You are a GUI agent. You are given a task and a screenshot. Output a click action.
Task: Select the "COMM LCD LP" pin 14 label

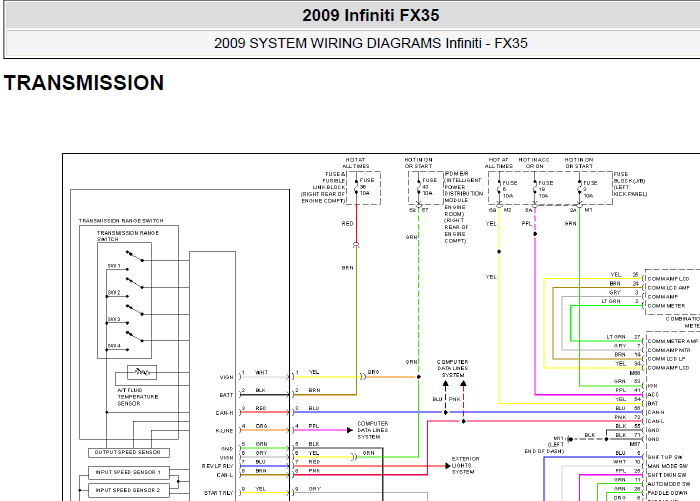pyautogui.click(x=667, y=359)
